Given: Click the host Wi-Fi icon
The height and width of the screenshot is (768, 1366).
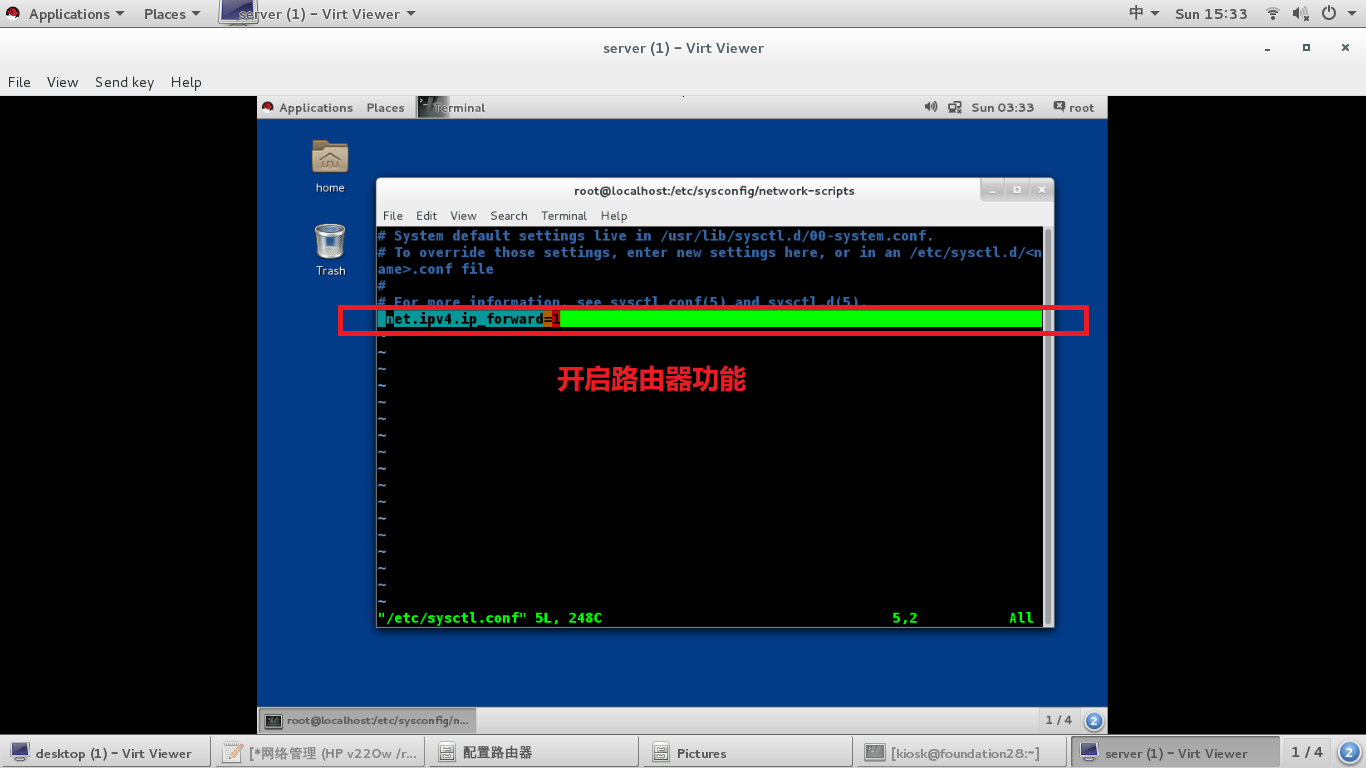Looking at the screenshot, I should 1273,14.
